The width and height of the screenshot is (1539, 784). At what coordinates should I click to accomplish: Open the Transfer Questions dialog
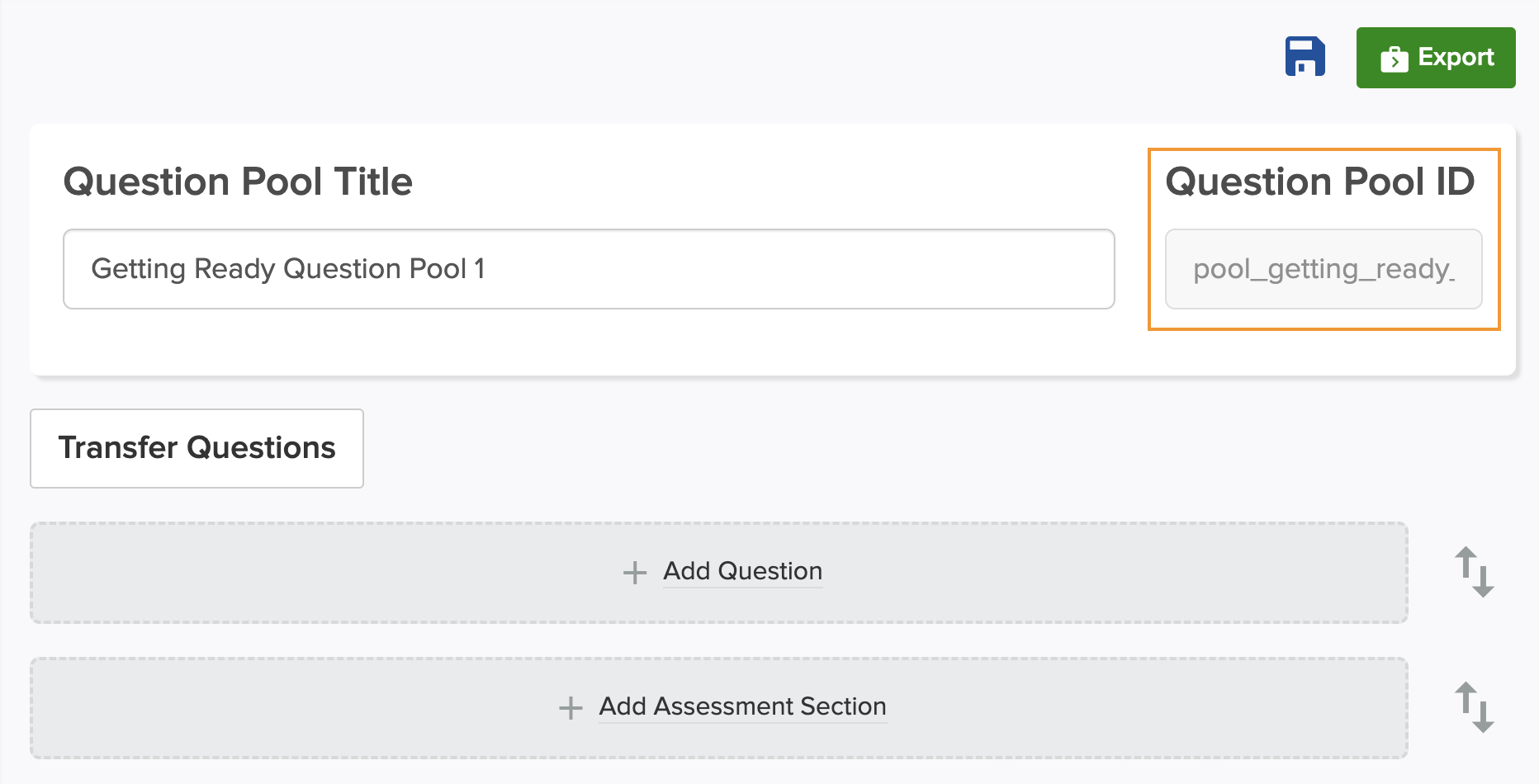tap(197, 448)
